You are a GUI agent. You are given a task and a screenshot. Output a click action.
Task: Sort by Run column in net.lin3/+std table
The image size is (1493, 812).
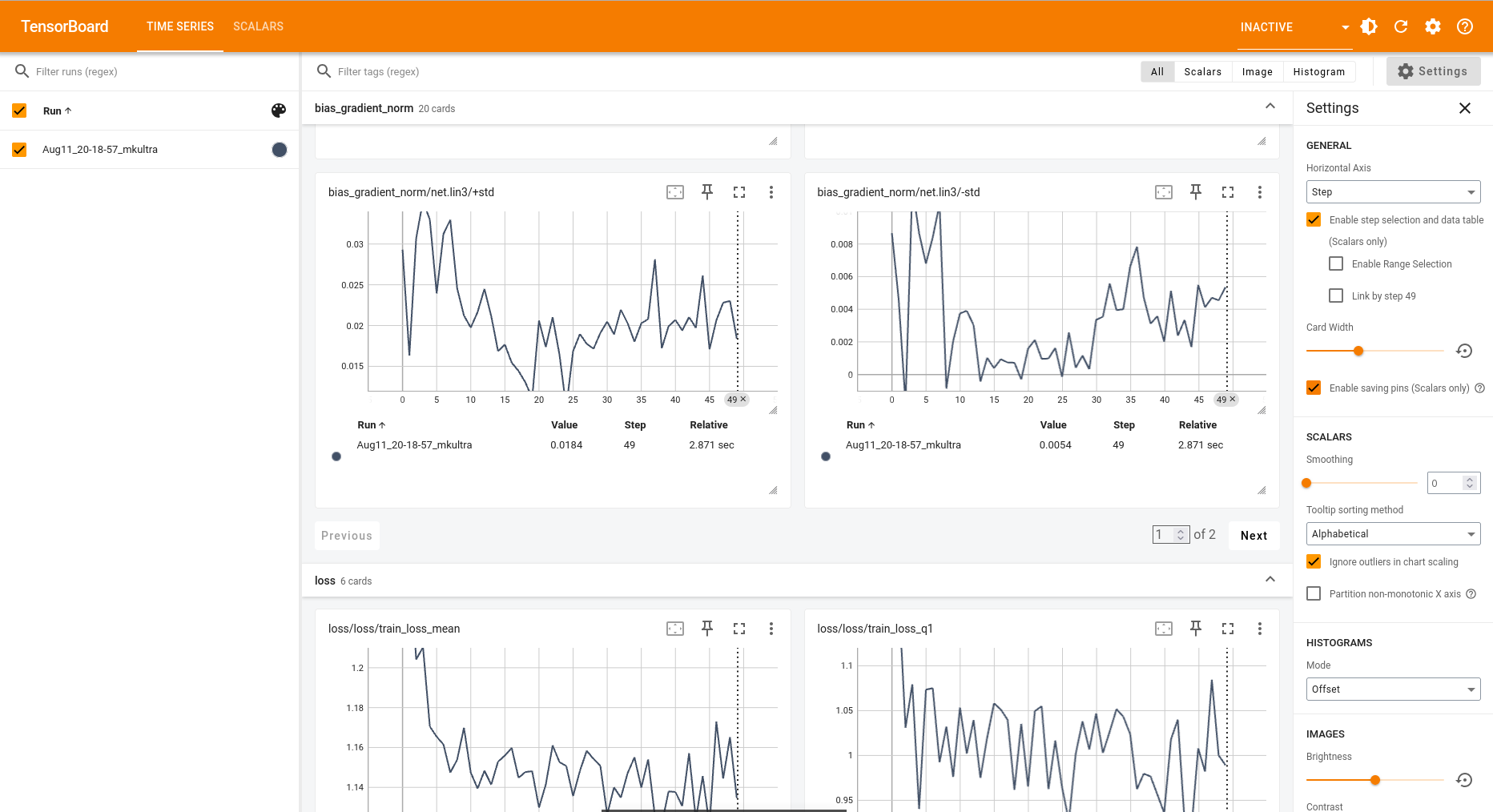(x=372, y=425)
